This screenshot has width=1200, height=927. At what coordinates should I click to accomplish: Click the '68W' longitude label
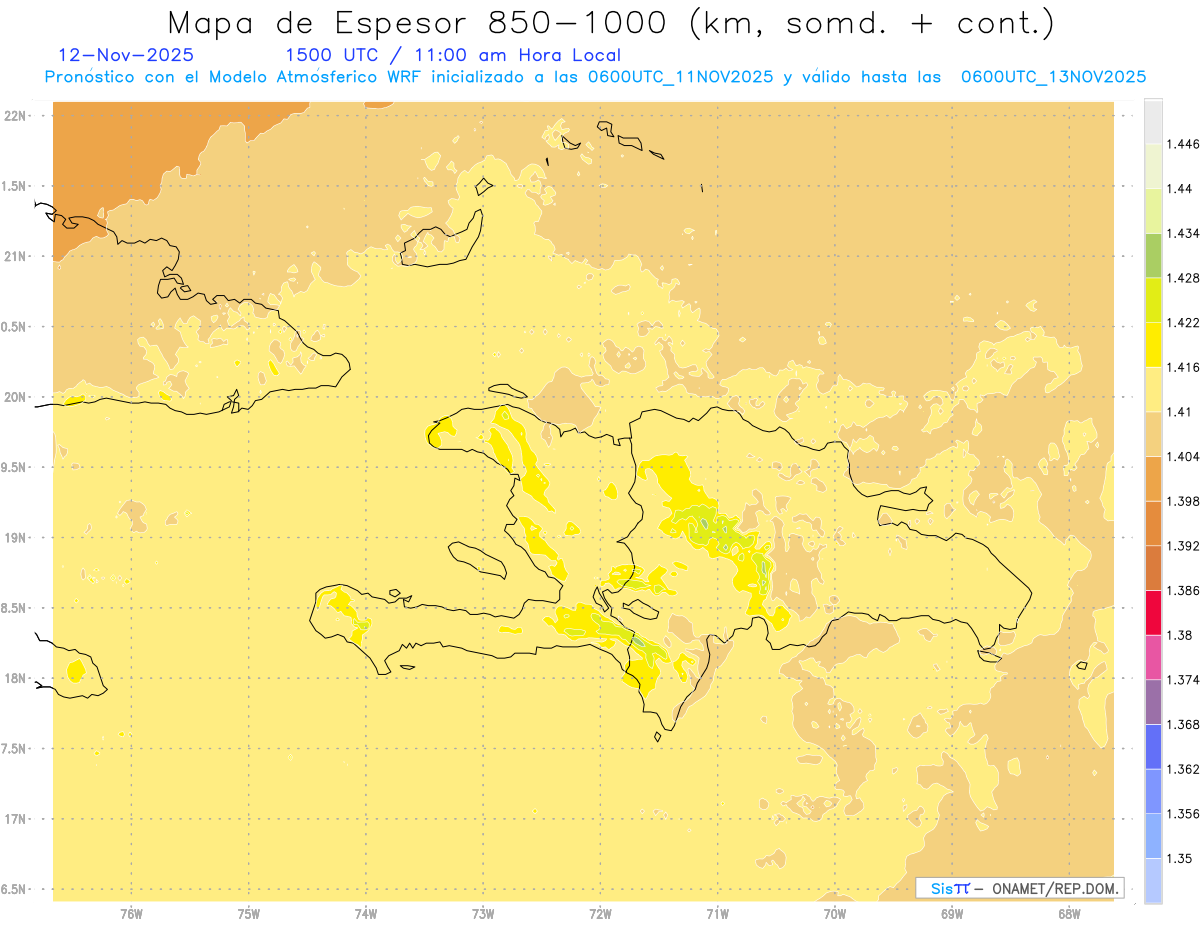click(1069, 914)
